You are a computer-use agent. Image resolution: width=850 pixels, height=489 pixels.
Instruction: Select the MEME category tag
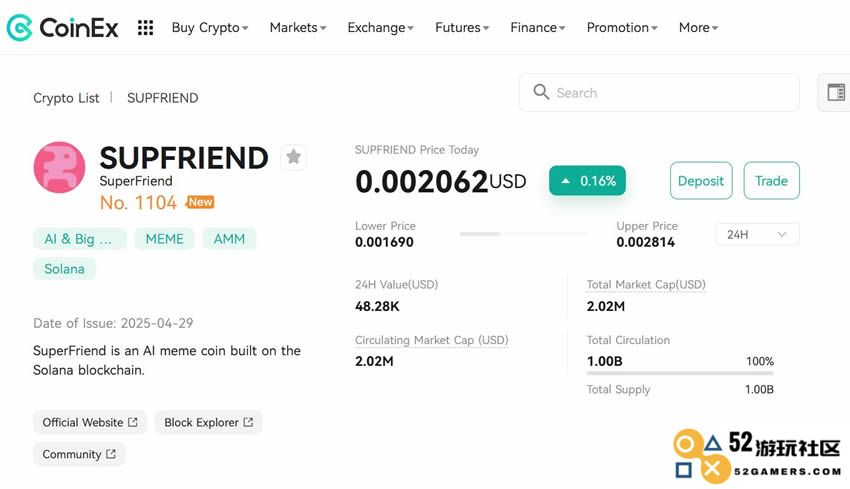(164, 239)
